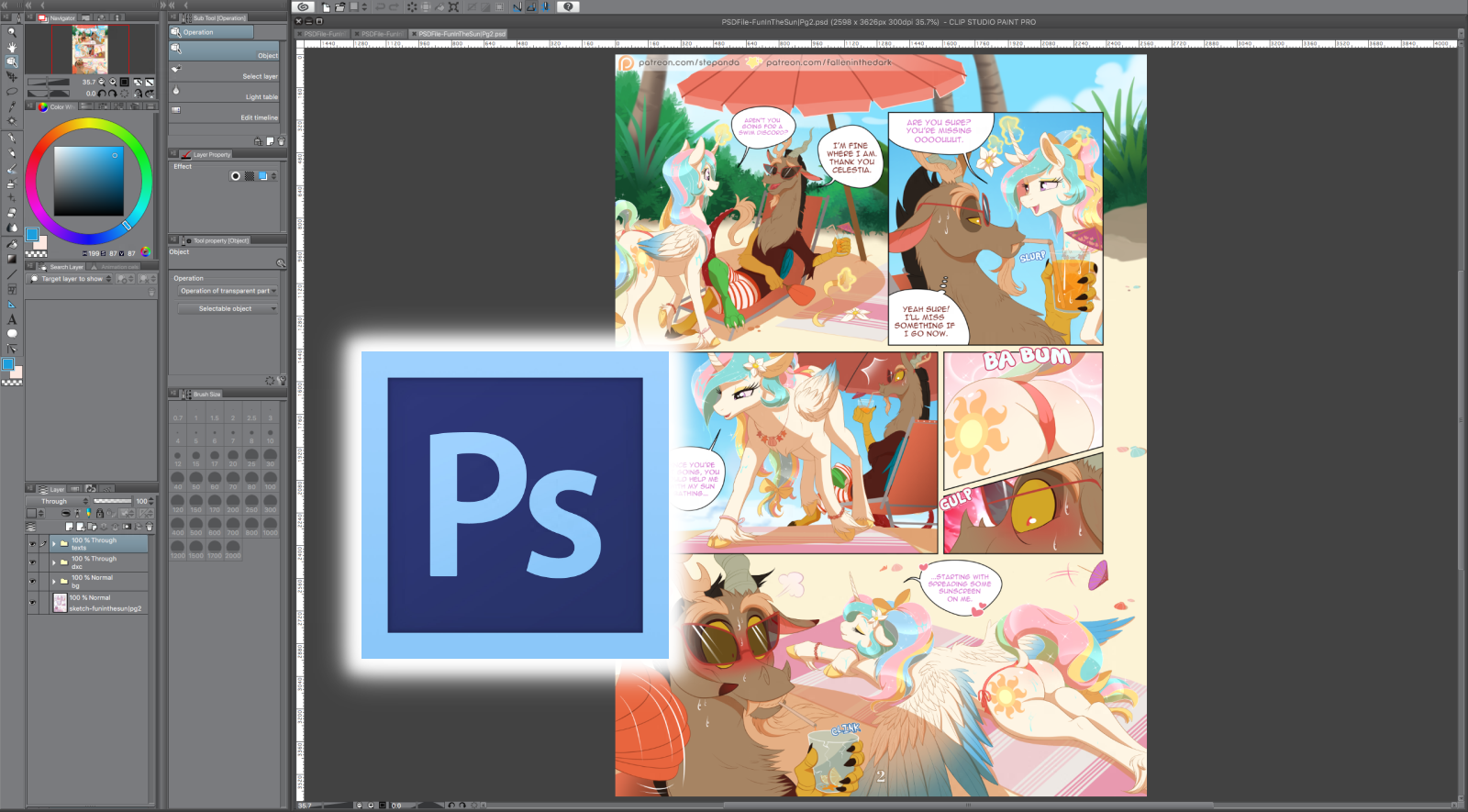Click zoom in icon in Navigator
Screen dimensions: 1468x812
pos(114,83)
